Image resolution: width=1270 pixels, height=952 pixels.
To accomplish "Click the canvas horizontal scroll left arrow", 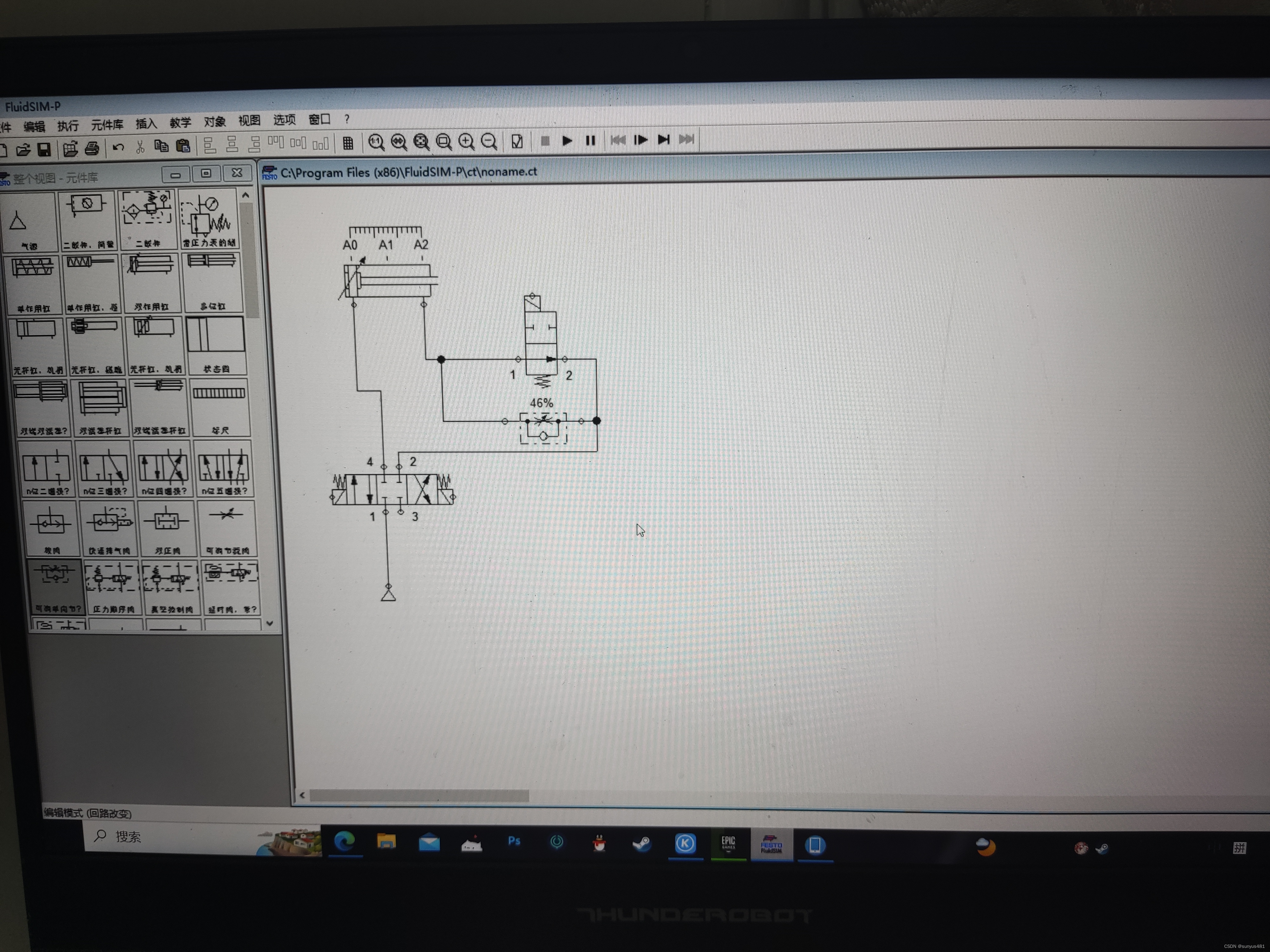I will click(302, 795).
